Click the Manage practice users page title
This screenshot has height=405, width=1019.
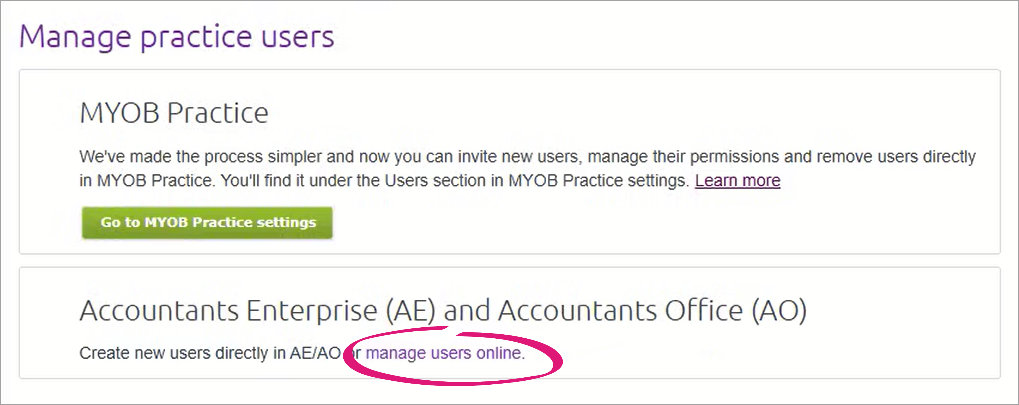177,37
